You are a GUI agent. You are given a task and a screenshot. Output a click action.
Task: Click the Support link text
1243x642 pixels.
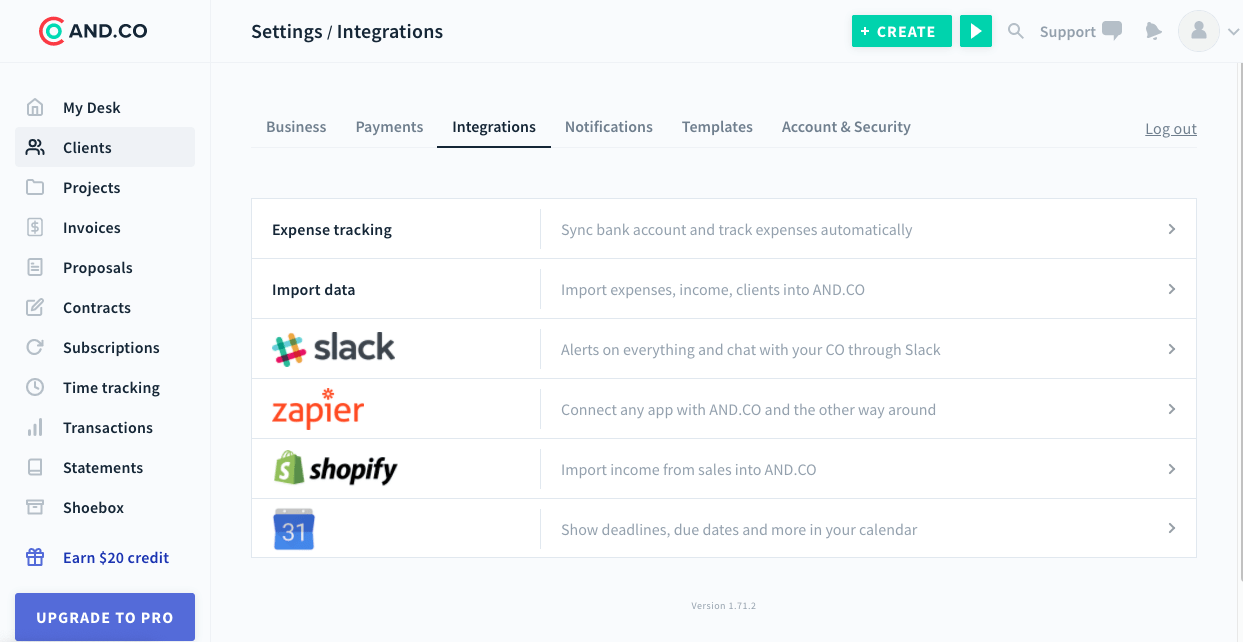click(x=1068, y=32)
